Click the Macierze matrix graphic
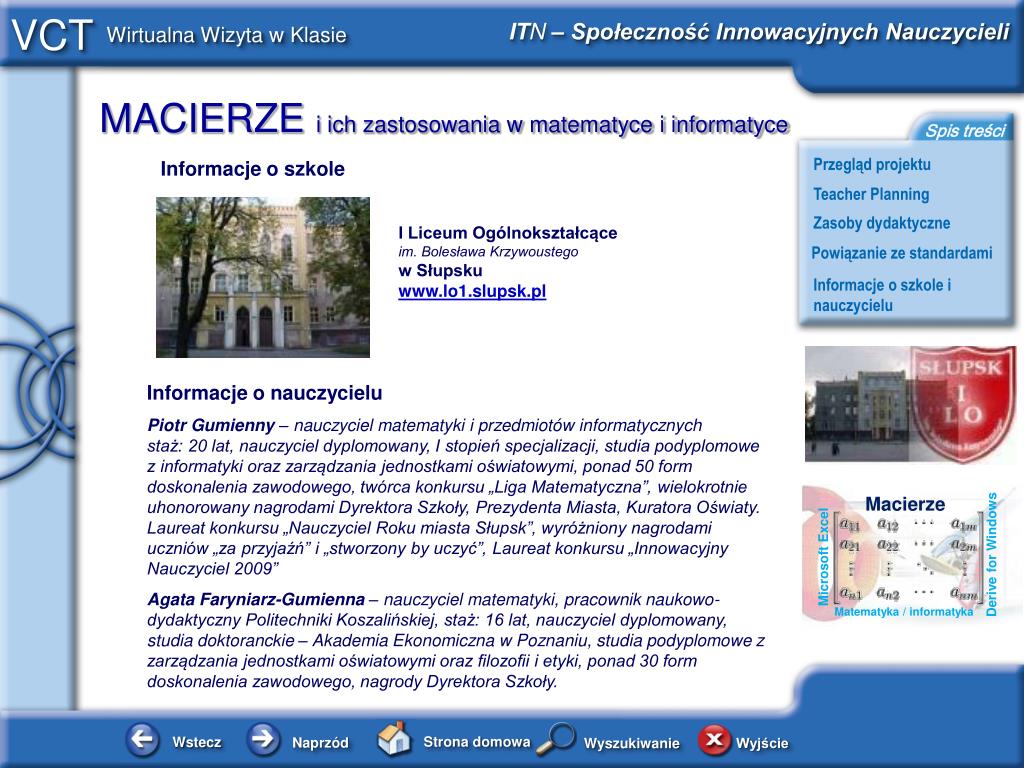Viewport: 1024px width, 768px height. pyautogui.click(x=906, y=554)
